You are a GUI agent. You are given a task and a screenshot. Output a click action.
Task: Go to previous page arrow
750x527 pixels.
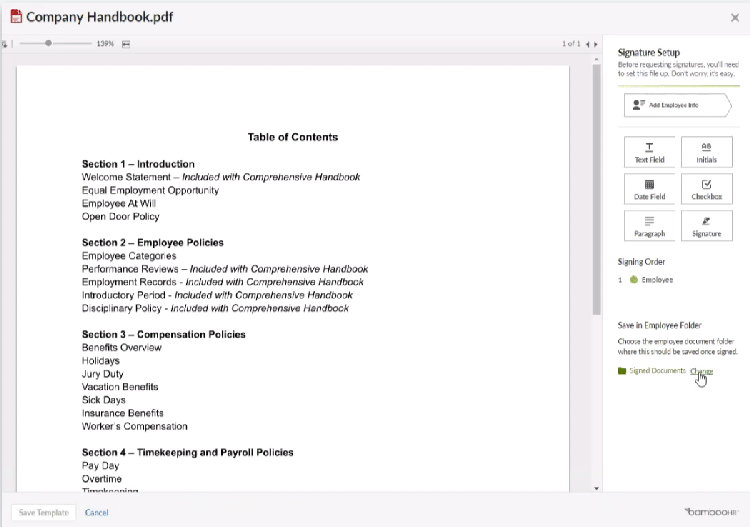(587, 44)
